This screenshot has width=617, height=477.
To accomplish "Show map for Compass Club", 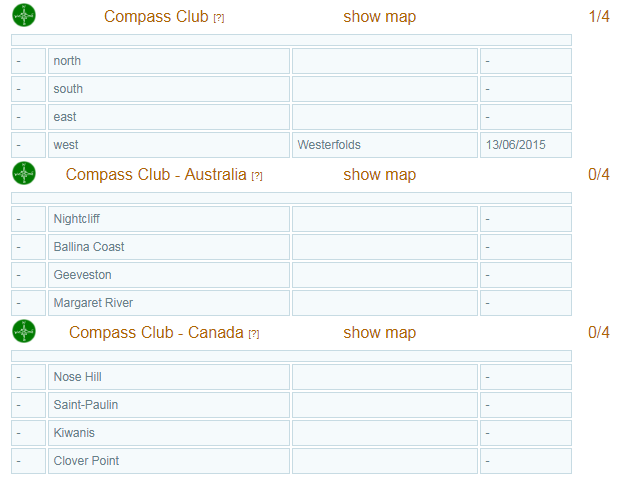I will [x=379, y=17].
